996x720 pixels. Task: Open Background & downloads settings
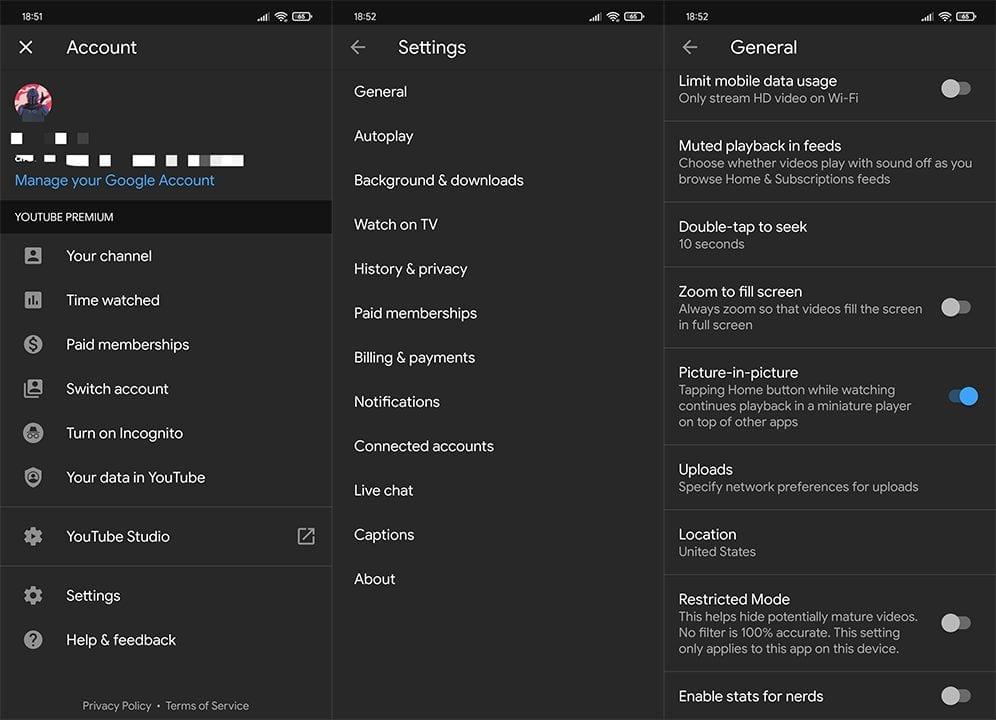pyautogui.click(x=498, y=180)
